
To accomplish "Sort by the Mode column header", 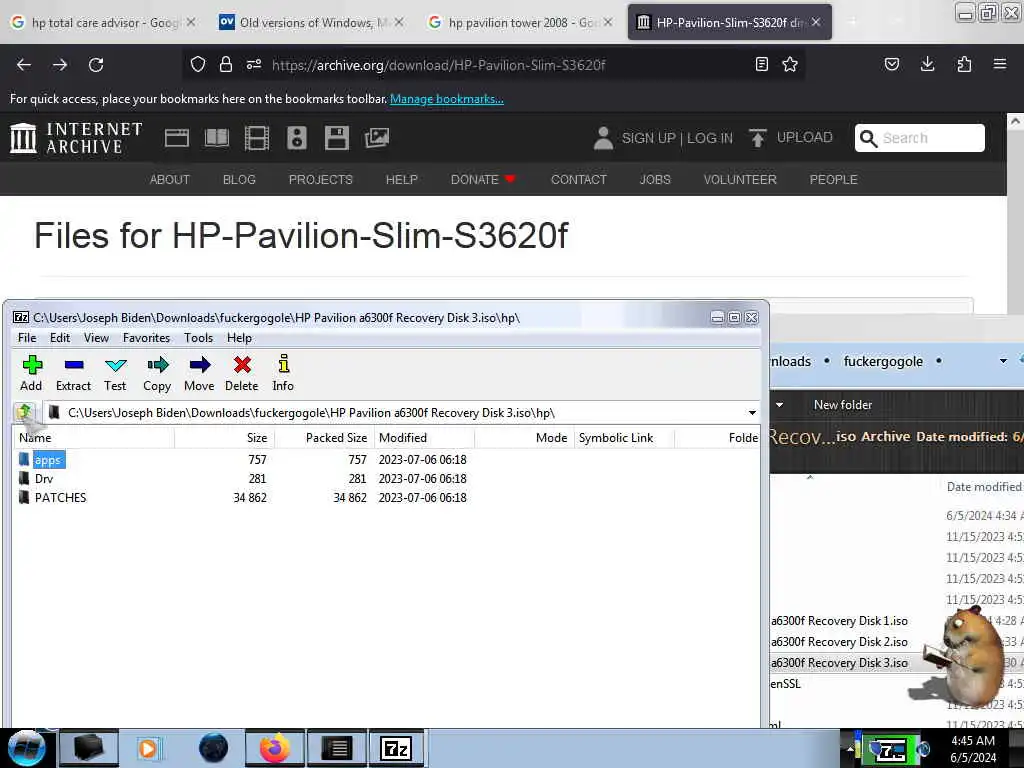I will (x=524, y=438).
